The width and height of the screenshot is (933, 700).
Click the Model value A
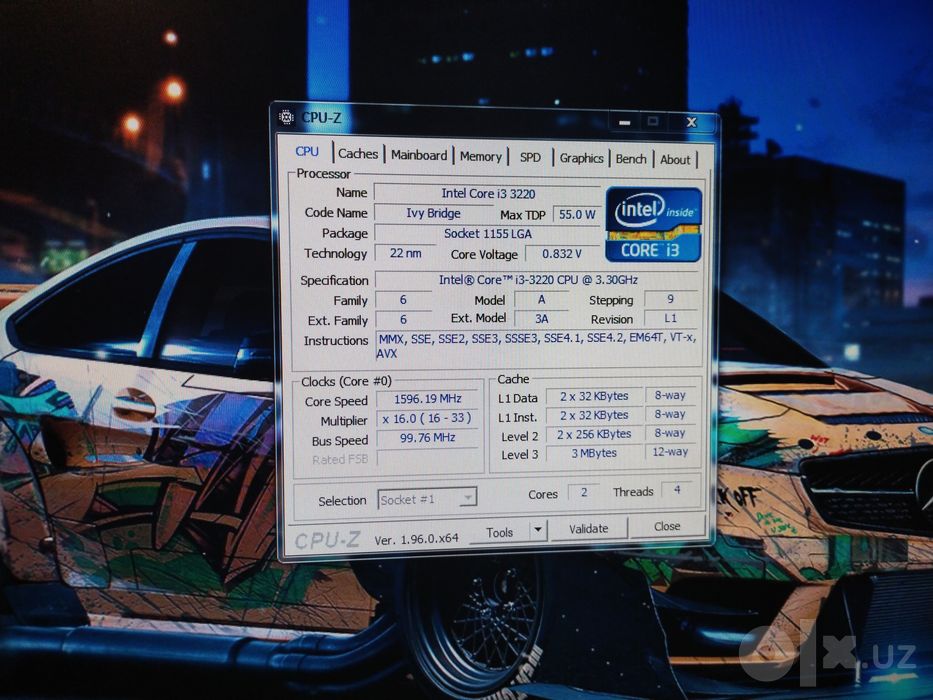541,300
